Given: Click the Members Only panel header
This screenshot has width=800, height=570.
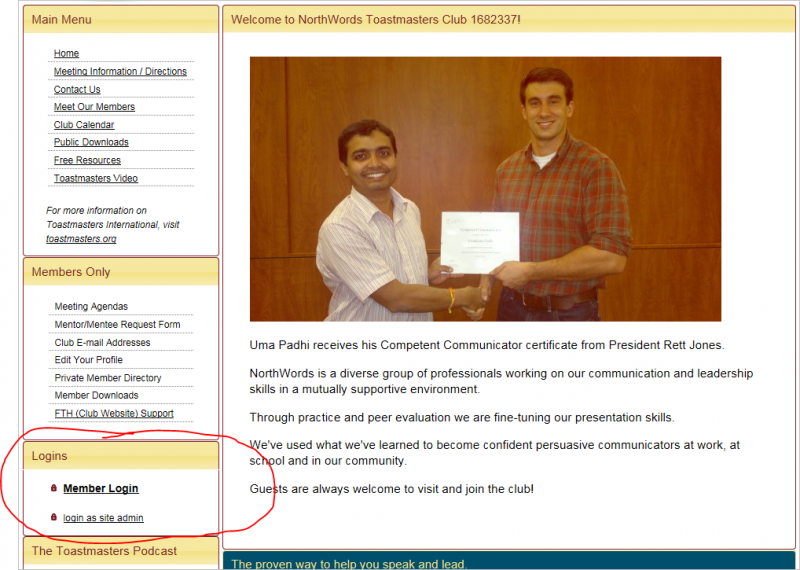Looking at the screenshot, I should point(121,272).
